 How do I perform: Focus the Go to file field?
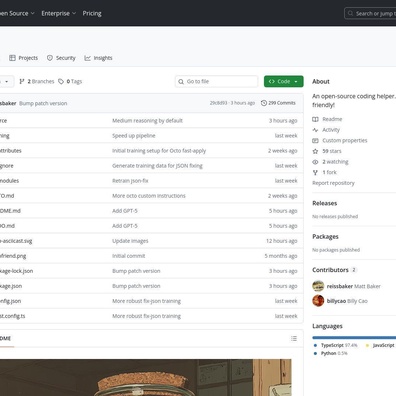point(216,81)
